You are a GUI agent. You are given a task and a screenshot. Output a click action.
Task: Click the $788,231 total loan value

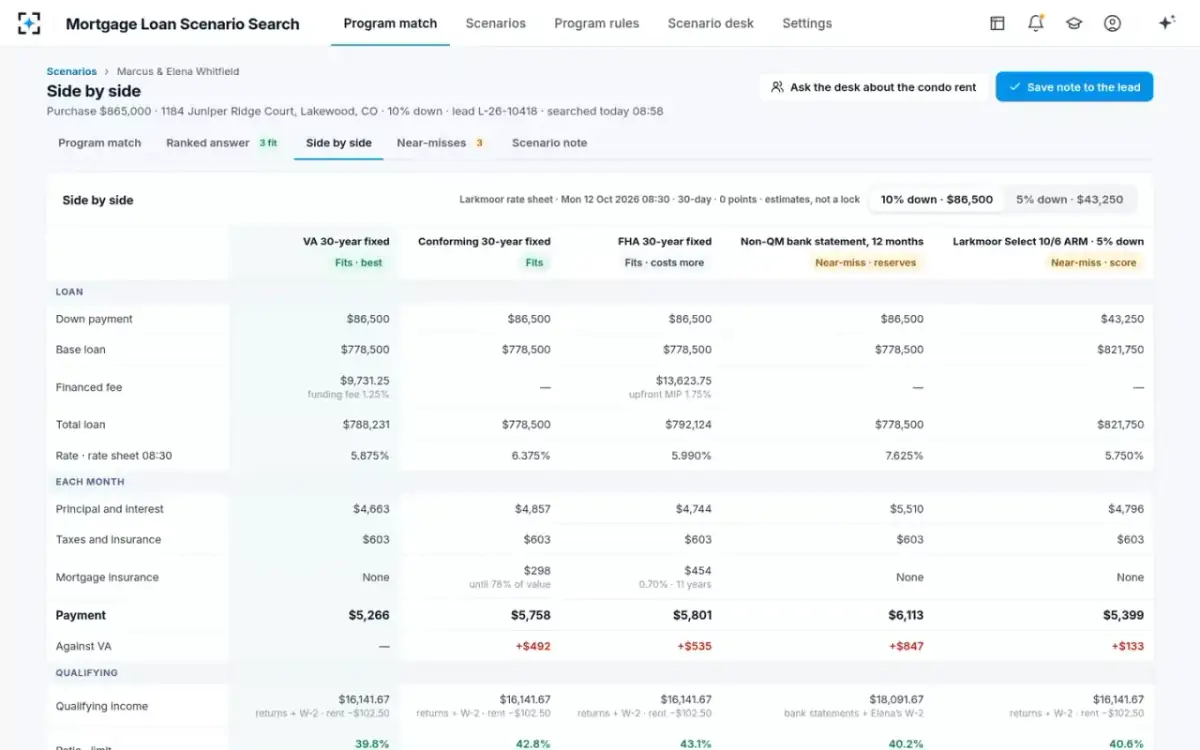point(366,425)
